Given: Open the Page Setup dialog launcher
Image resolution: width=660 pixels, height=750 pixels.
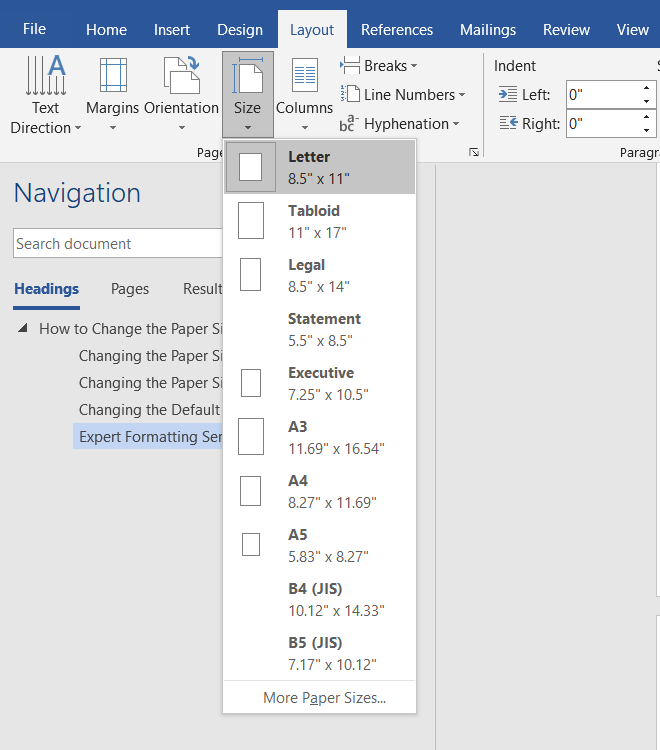Looking at the screenshot, I should 474,152.
